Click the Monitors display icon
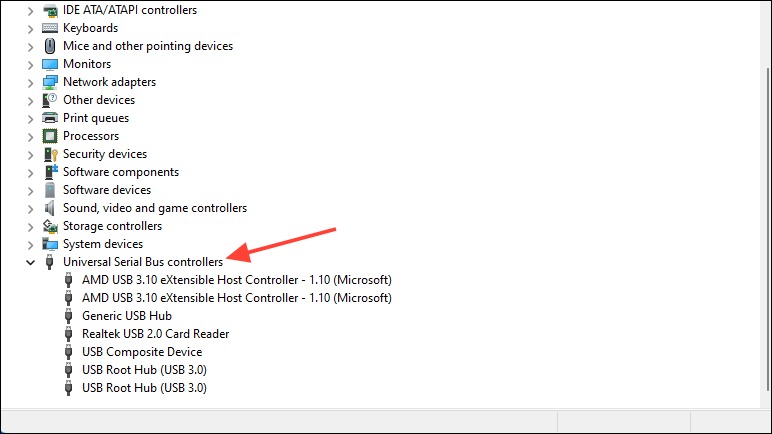Screen dimensions: 772x434 click(50, 64)
